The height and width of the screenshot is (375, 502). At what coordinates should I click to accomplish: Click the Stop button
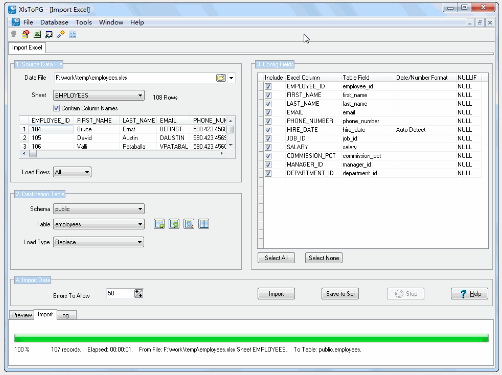406,294
